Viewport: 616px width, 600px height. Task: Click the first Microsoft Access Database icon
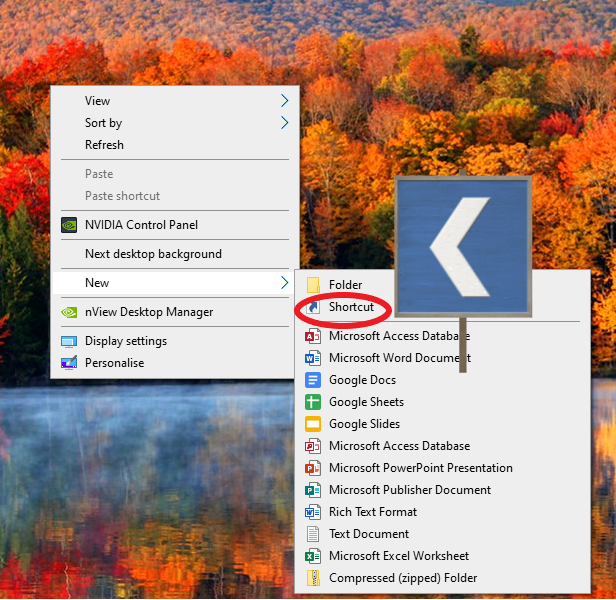click(x=313, y=336)
